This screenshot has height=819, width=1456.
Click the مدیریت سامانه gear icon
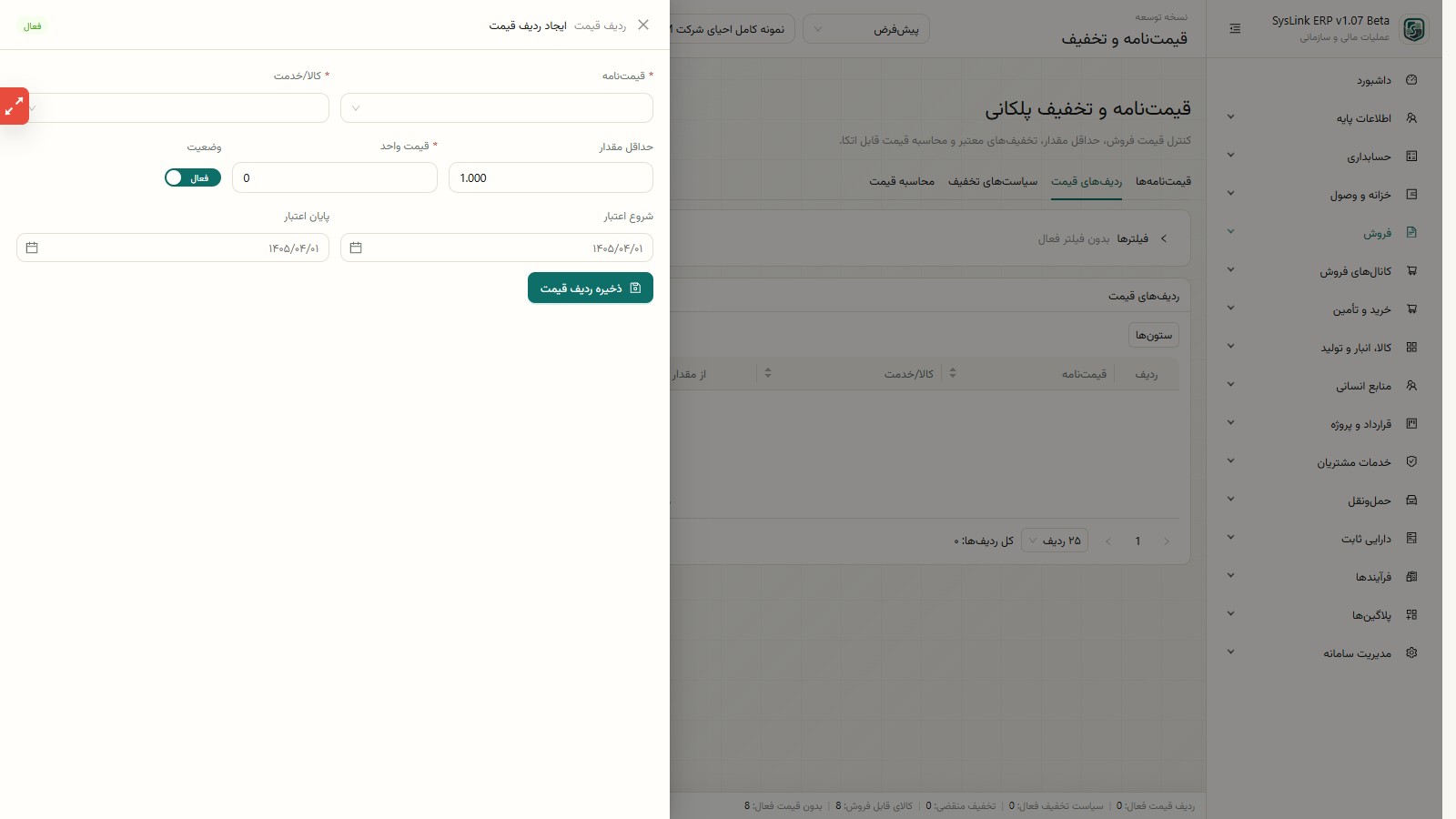[1411, 653]
